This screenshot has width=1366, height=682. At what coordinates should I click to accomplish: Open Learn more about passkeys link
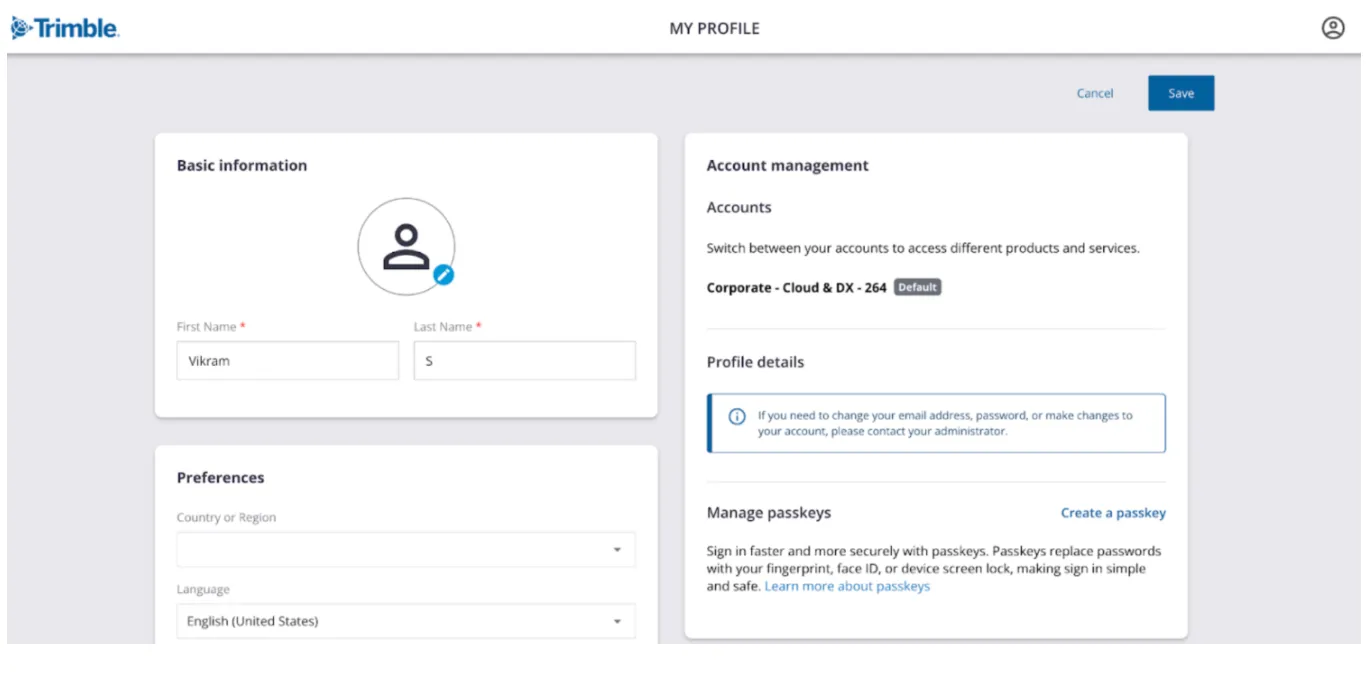click(x=847, y=586)
